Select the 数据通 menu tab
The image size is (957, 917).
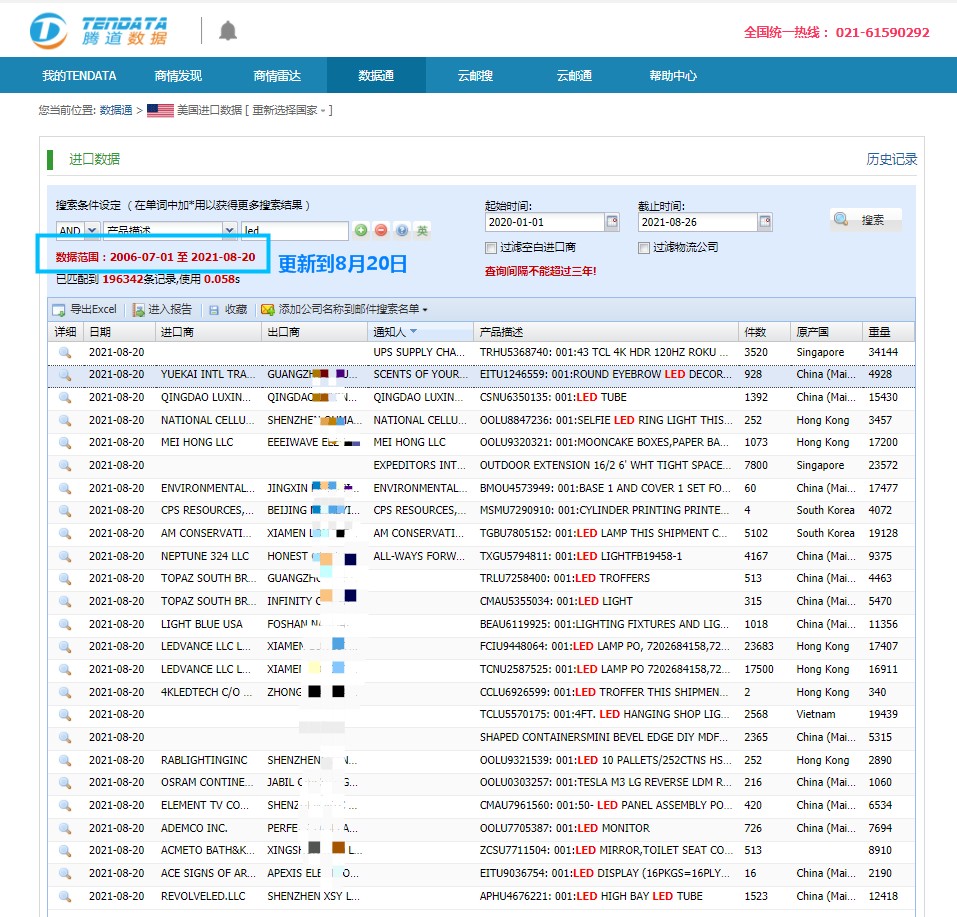click(x=376, y=76)
